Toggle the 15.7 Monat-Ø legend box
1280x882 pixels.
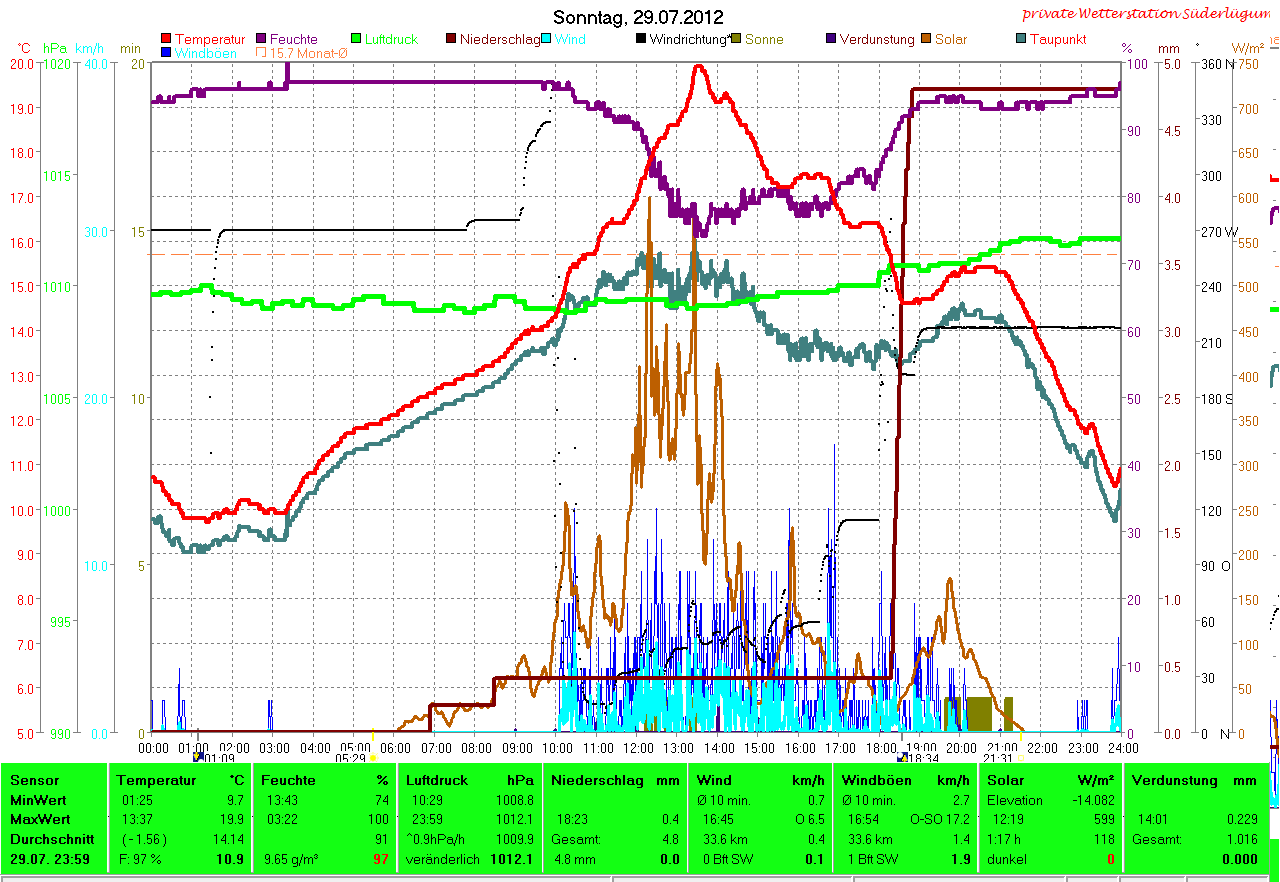click(x=262, y=53)
